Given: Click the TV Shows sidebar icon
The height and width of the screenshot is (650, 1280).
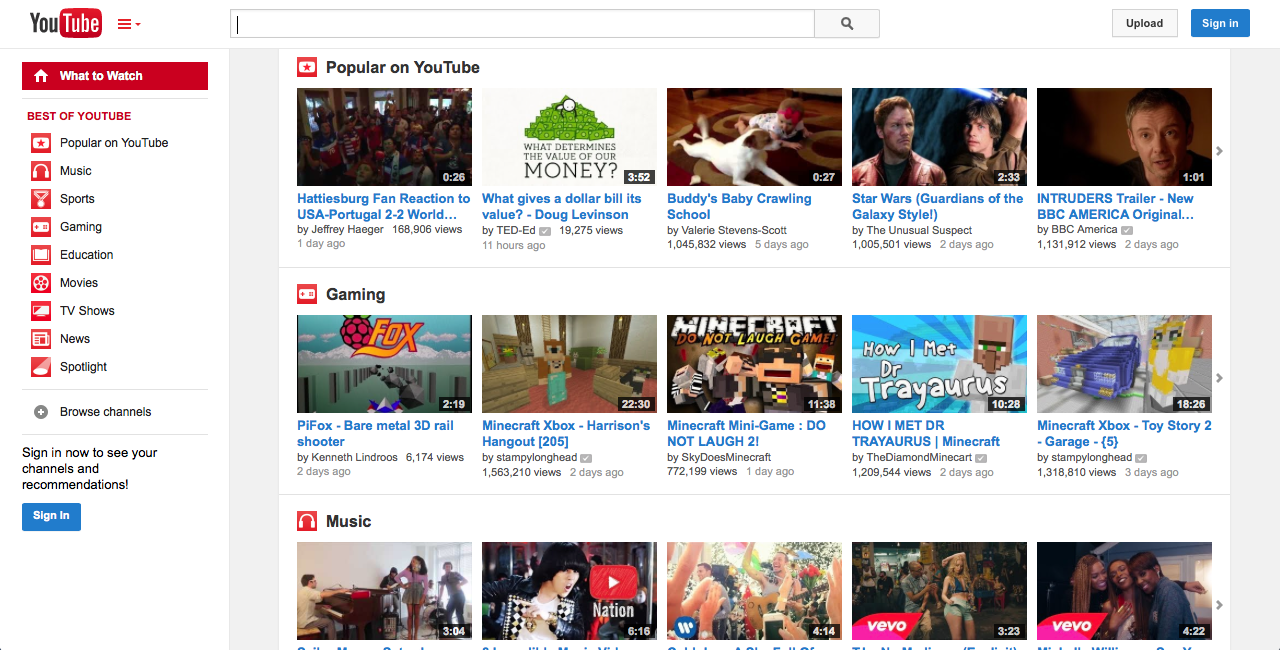Looking at the screenshot, I should [41, 311].
